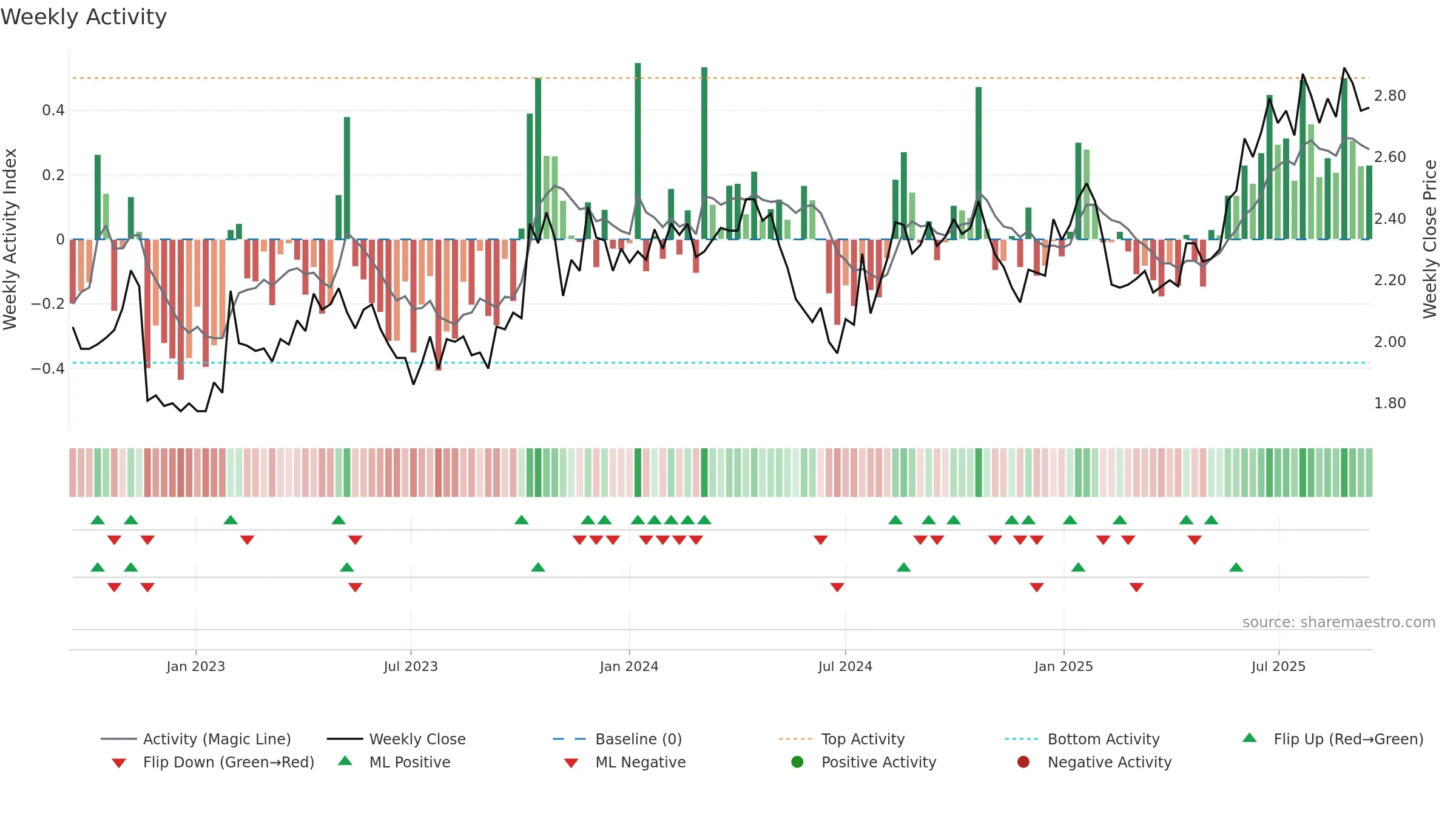This screenshot has height=819, width=1456.
Task: Click the green Flip Up triangle legend icon
Action: click(x=1250, y=738)
